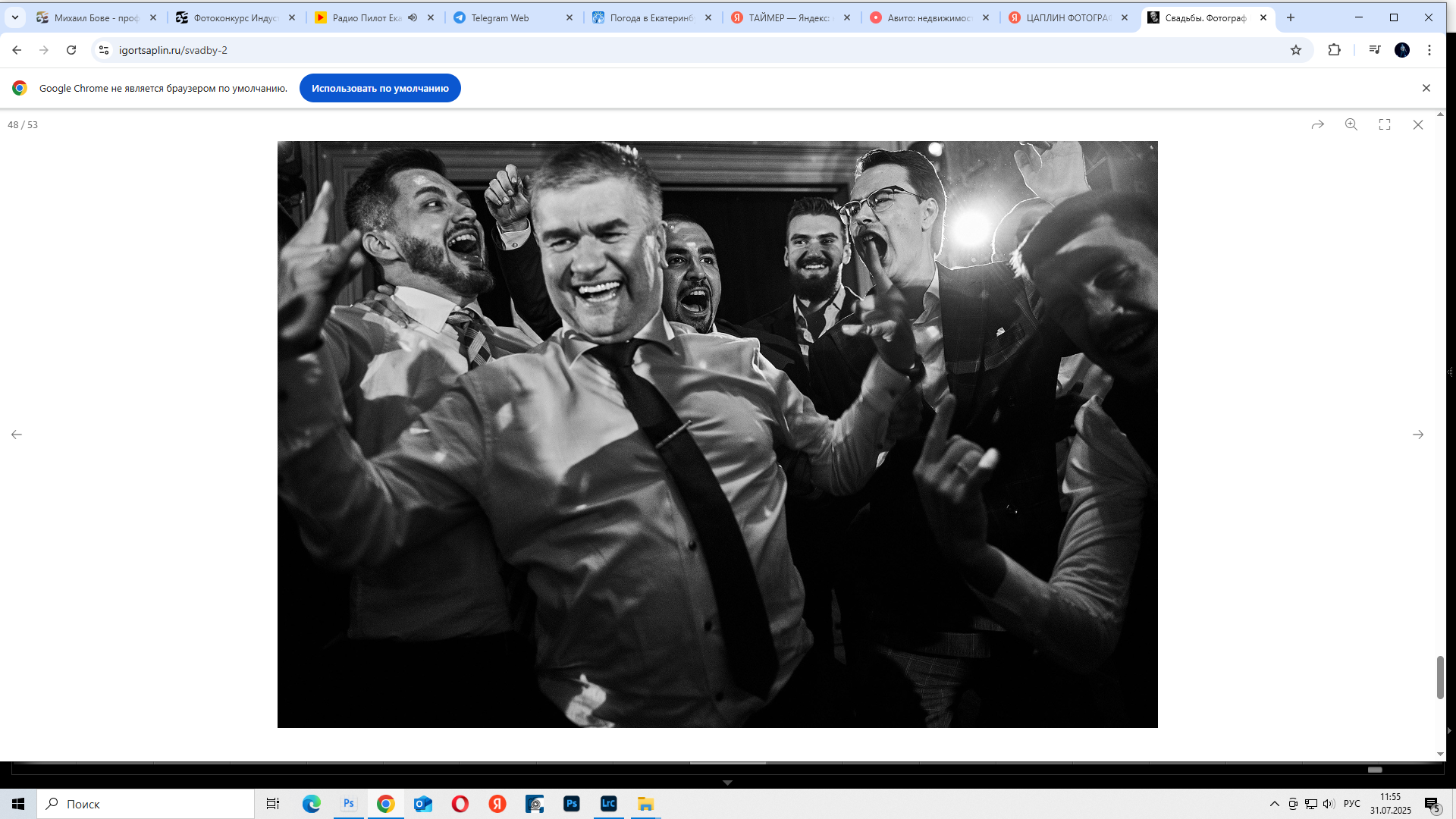The height and width of the screenshot is (819, 1456).
Task: Go to previous photo with left arrow
Action: 17,435
